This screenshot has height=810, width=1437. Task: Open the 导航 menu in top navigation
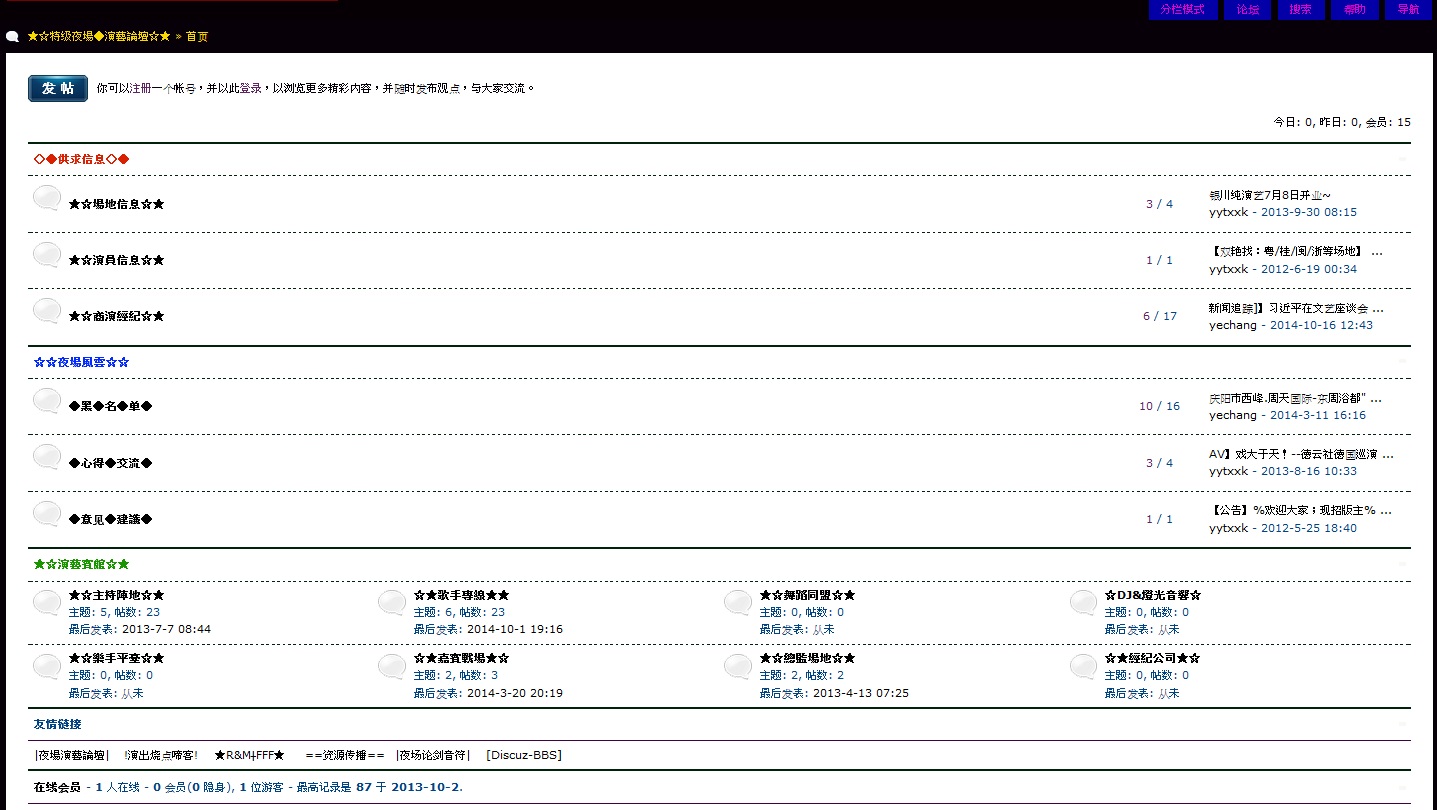(x=1408, y=10)
